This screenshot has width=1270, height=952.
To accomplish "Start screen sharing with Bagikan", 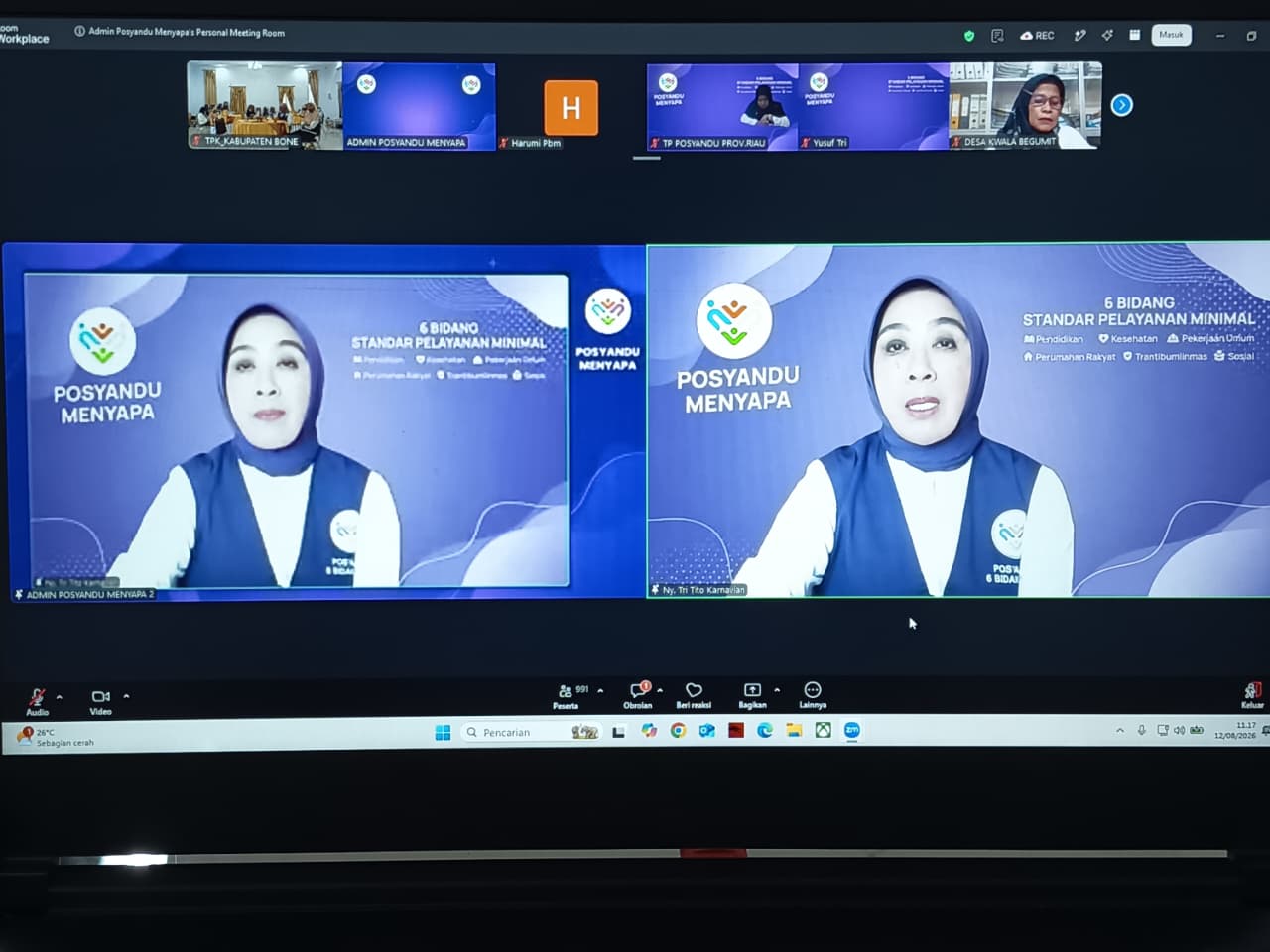I will pyautogui.click(x=752, y=694).
